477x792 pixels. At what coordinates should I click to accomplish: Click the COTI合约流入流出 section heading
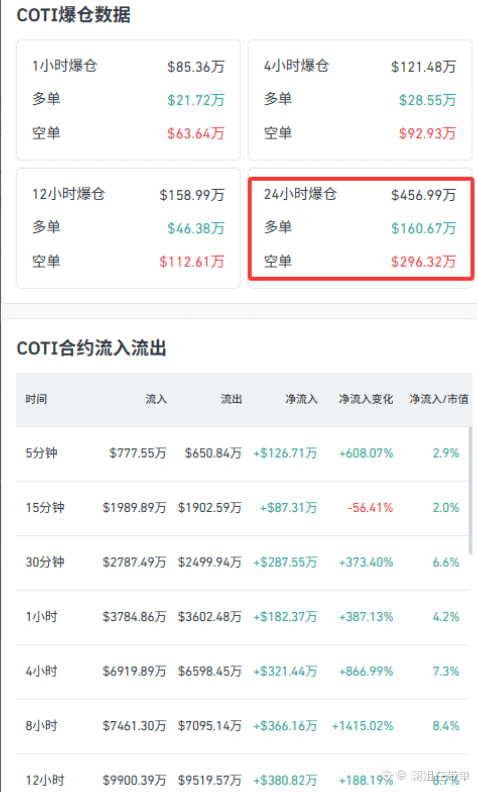point(91,348)
